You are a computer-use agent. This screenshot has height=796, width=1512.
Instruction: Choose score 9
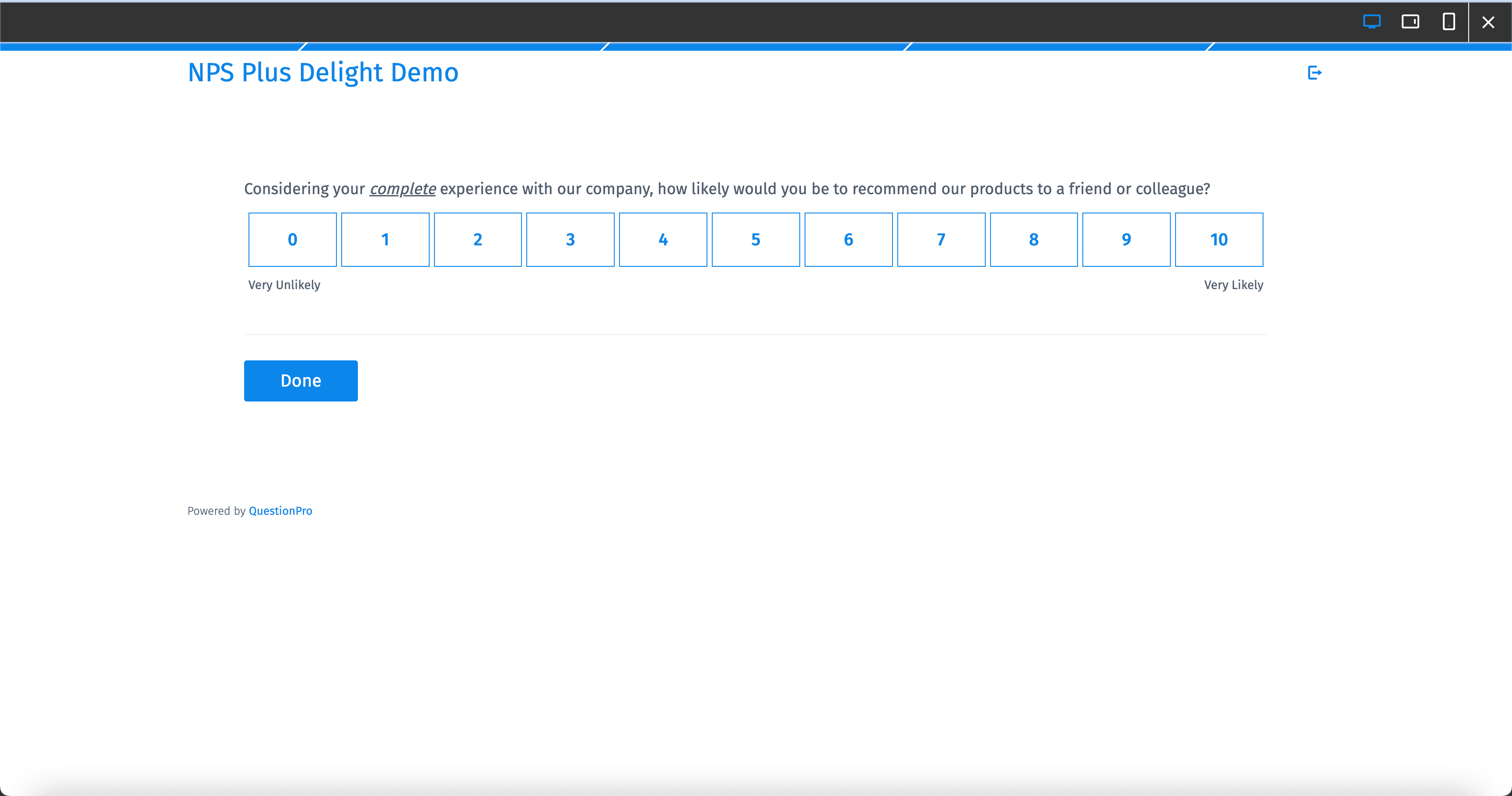click(x=1127, y=239)
